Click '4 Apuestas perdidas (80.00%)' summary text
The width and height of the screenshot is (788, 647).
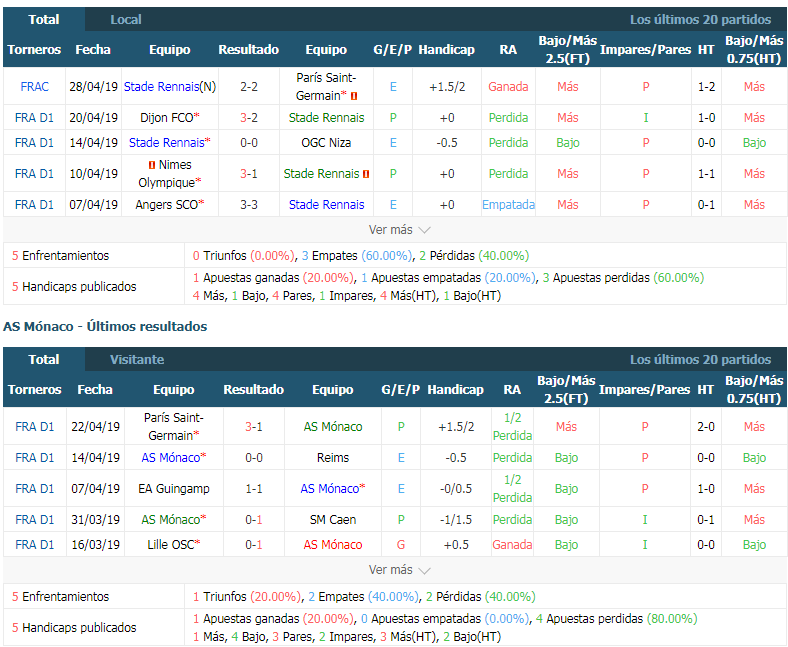[616, 618]
